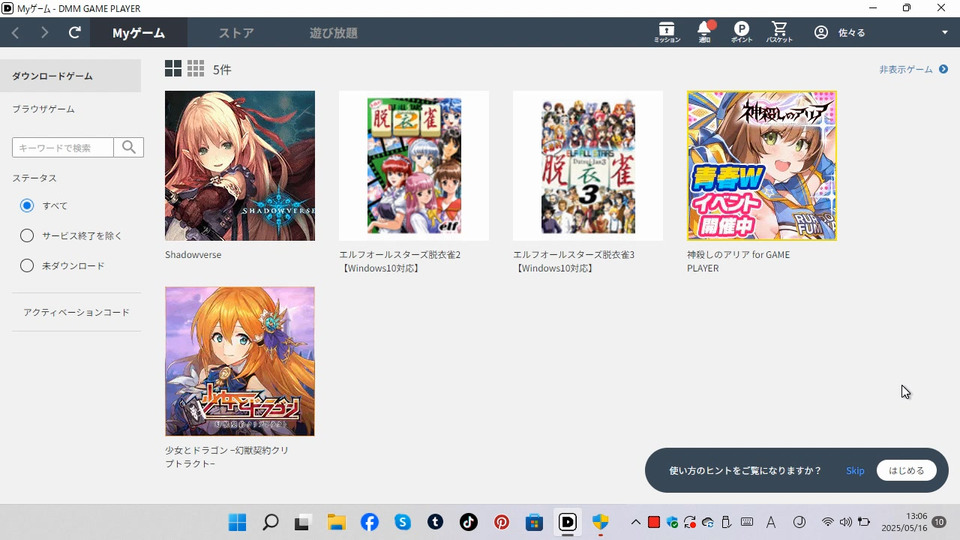Select ダウンロードゲーム in sidebar
Image resolution: width=960 pixels, height=540 pixels.
coord(70,76)
